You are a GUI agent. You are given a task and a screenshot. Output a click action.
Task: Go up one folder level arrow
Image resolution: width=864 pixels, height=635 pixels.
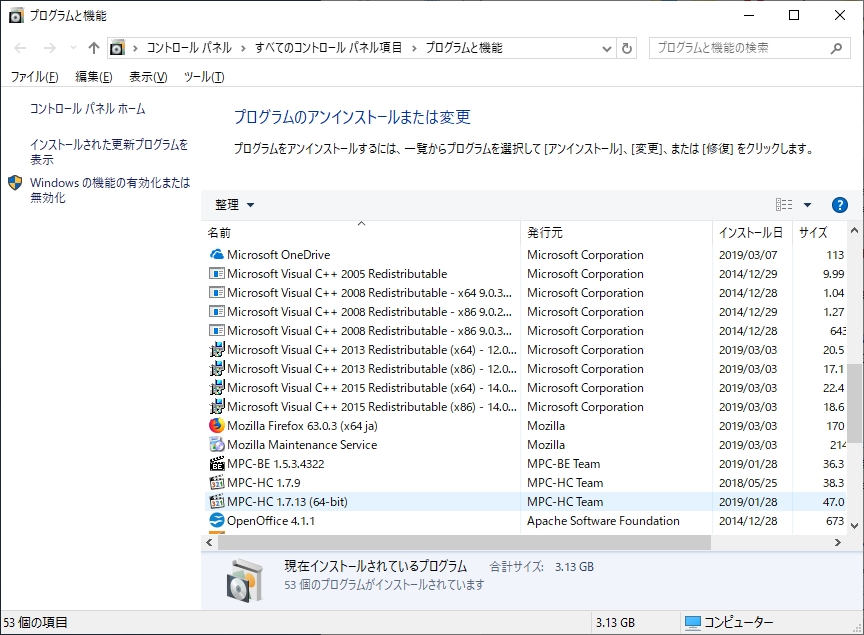[x=94, y=49]
